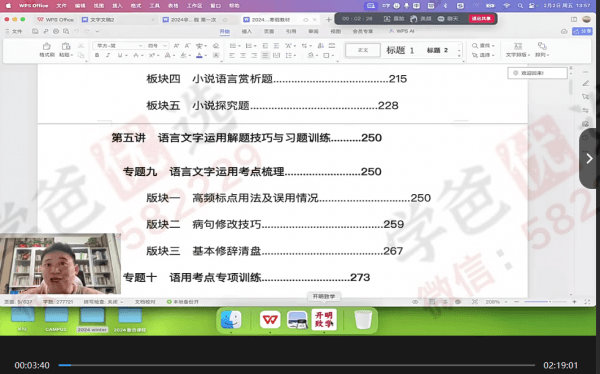600x374 pixels.
Task: Add a new tab with plus icon
Action: point(329,20)
